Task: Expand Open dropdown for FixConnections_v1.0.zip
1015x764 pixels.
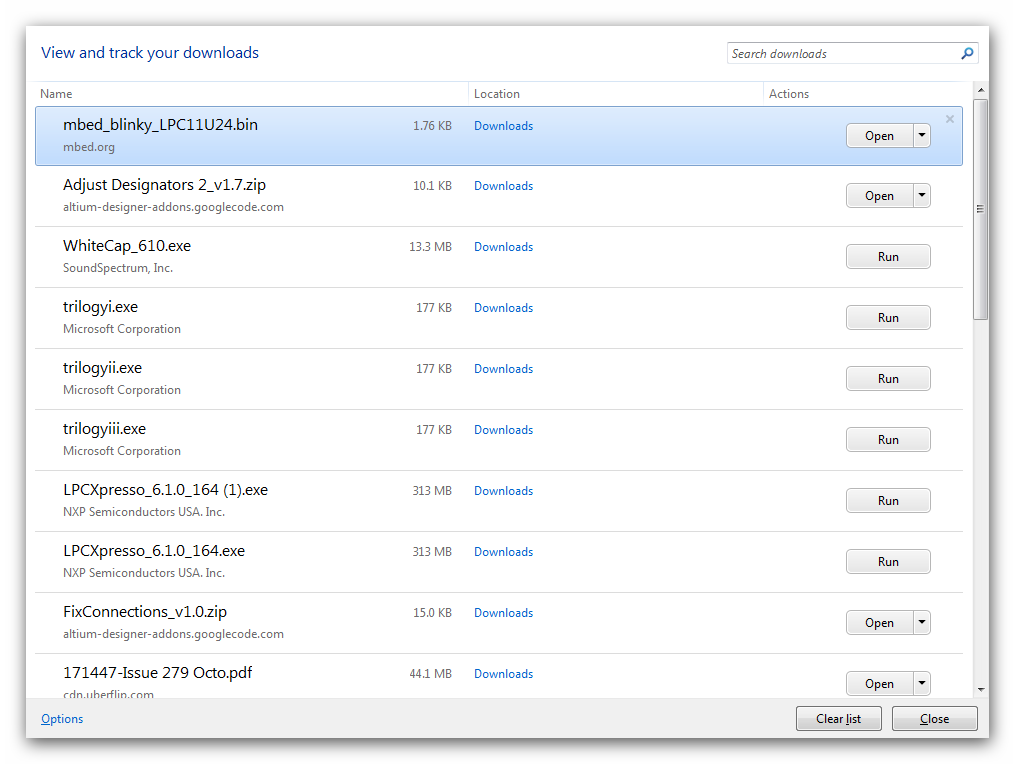Action: [922, 623]
